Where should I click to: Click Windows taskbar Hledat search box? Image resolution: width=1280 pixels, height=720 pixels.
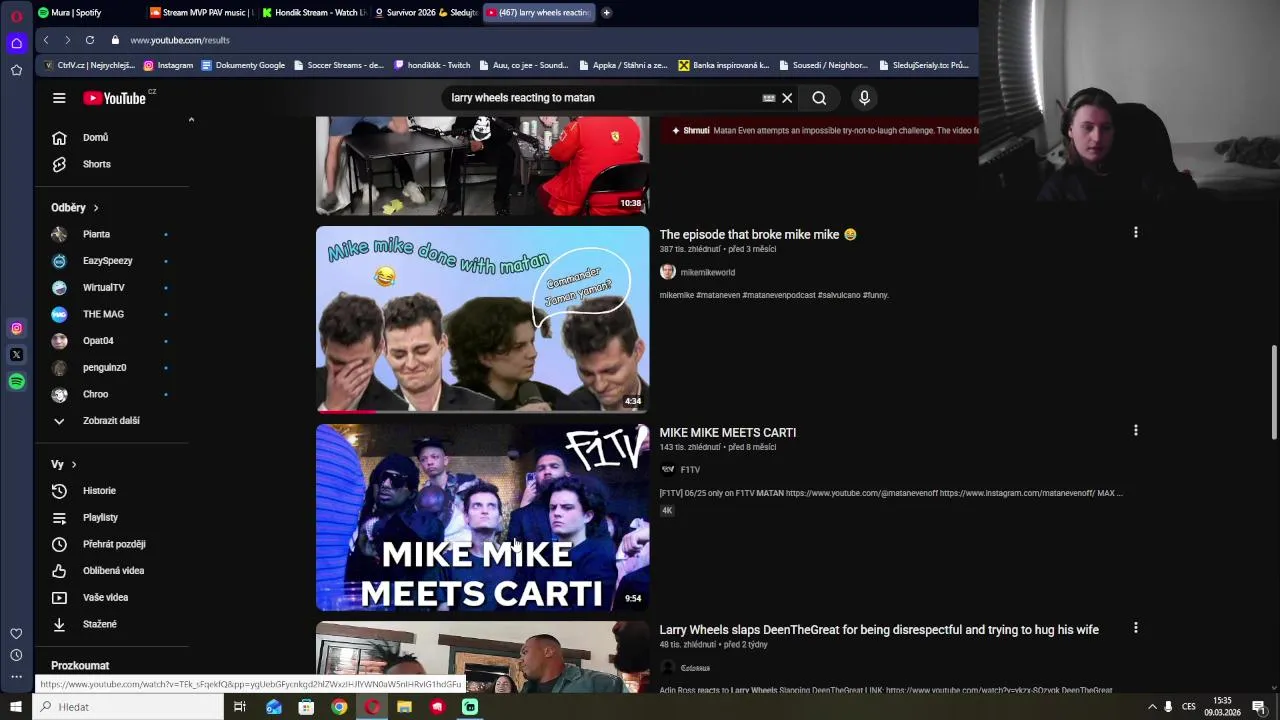click(129, 707)
